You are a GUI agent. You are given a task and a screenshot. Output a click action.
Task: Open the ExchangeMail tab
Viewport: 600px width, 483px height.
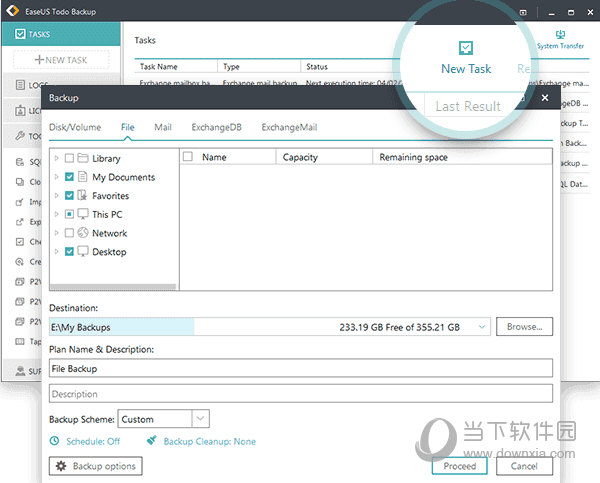click(x=289, y=127)
